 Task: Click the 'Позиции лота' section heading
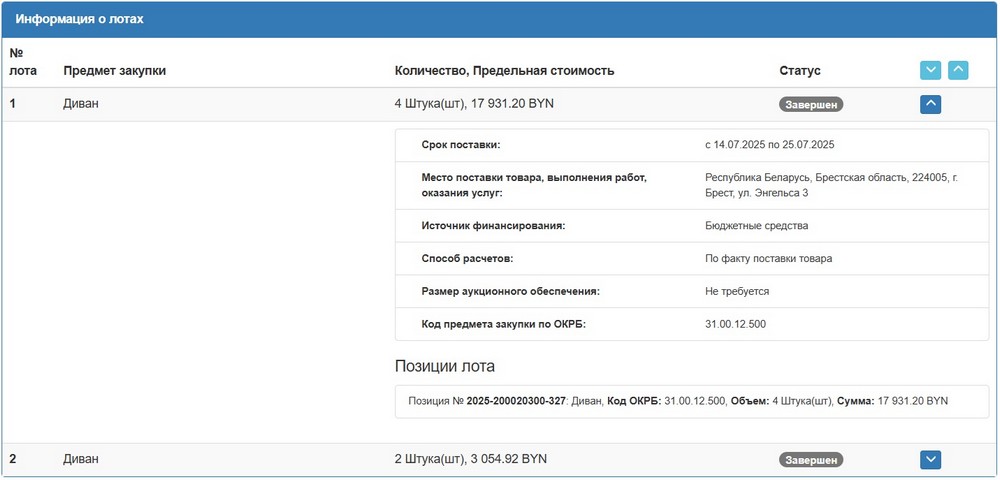click(x=445, y=366)
